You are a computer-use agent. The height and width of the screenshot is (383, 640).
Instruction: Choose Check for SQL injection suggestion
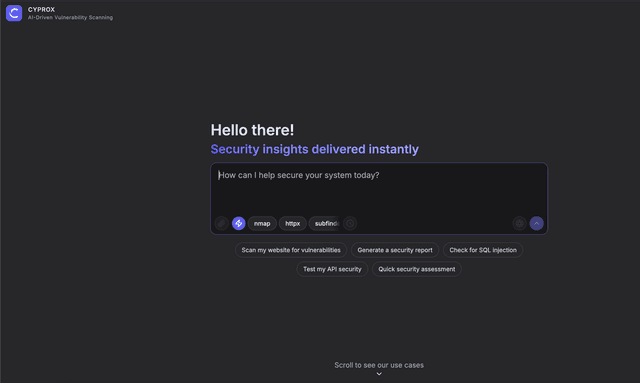[483, 250]
